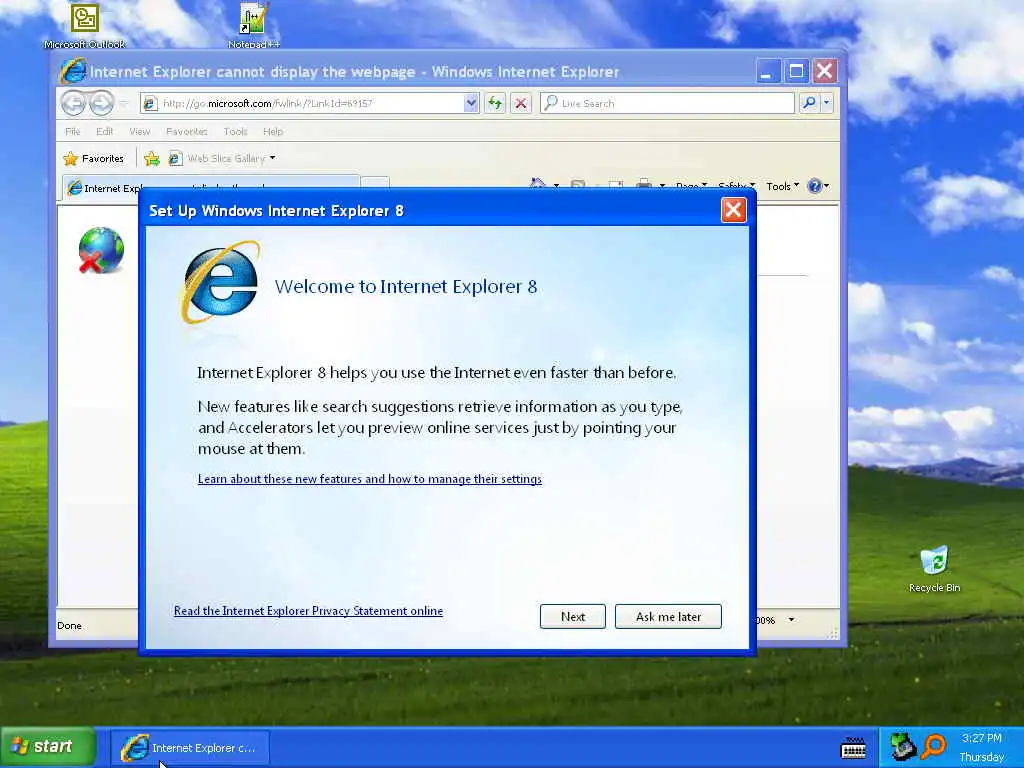Expand the Print options dropdown arrow
Viewport: 1024px width, 768px height.
tap(662, 185)
